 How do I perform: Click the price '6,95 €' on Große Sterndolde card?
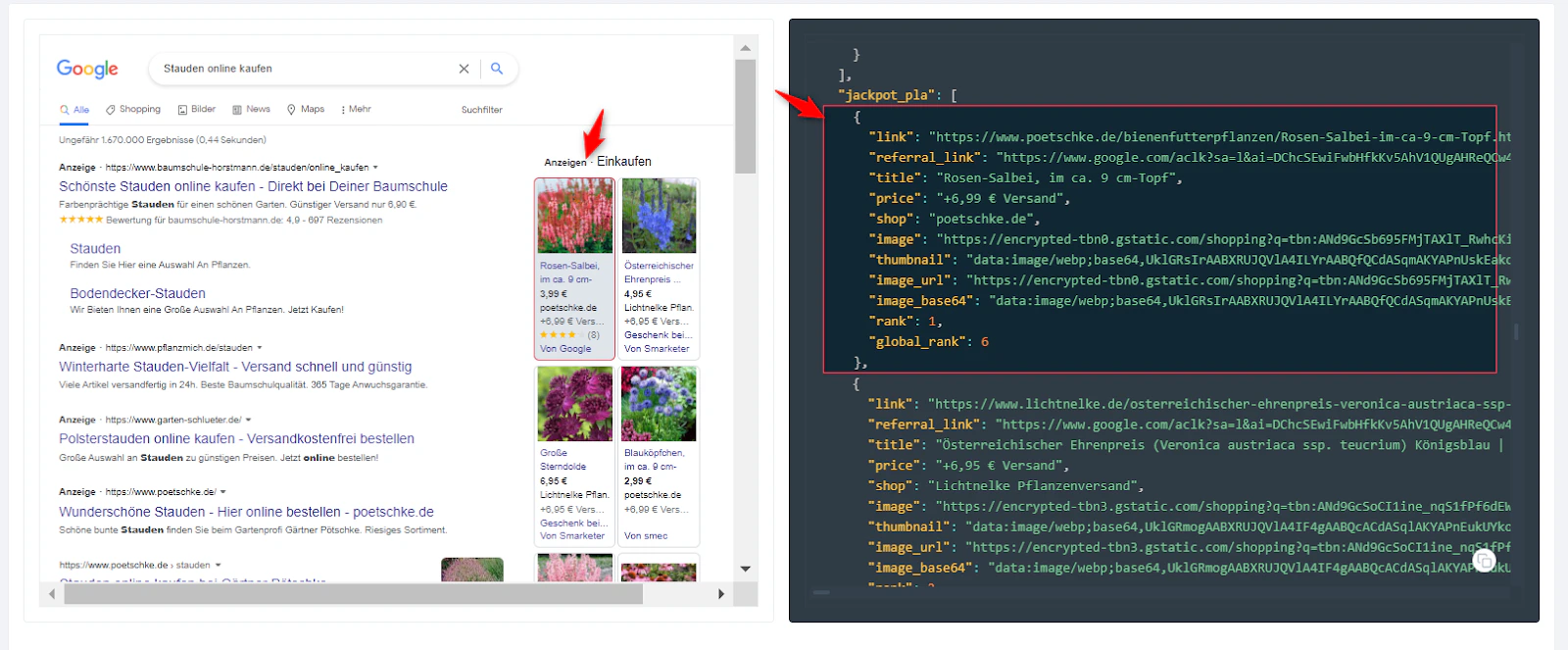pos(554,480)
